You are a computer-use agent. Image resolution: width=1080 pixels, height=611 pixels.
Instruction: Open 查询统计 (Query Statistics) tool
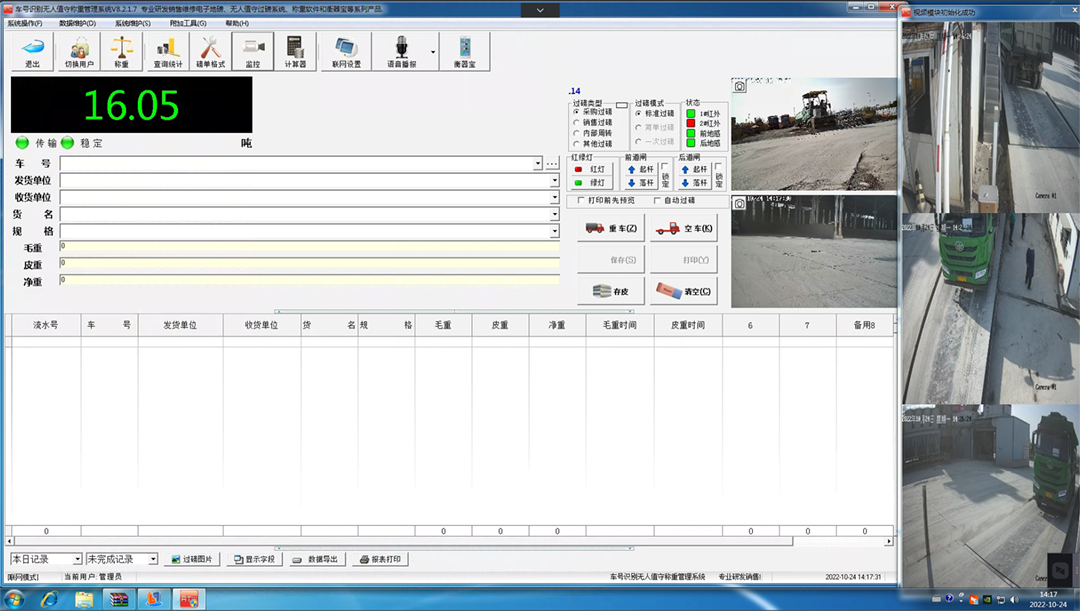click(167, 52)
